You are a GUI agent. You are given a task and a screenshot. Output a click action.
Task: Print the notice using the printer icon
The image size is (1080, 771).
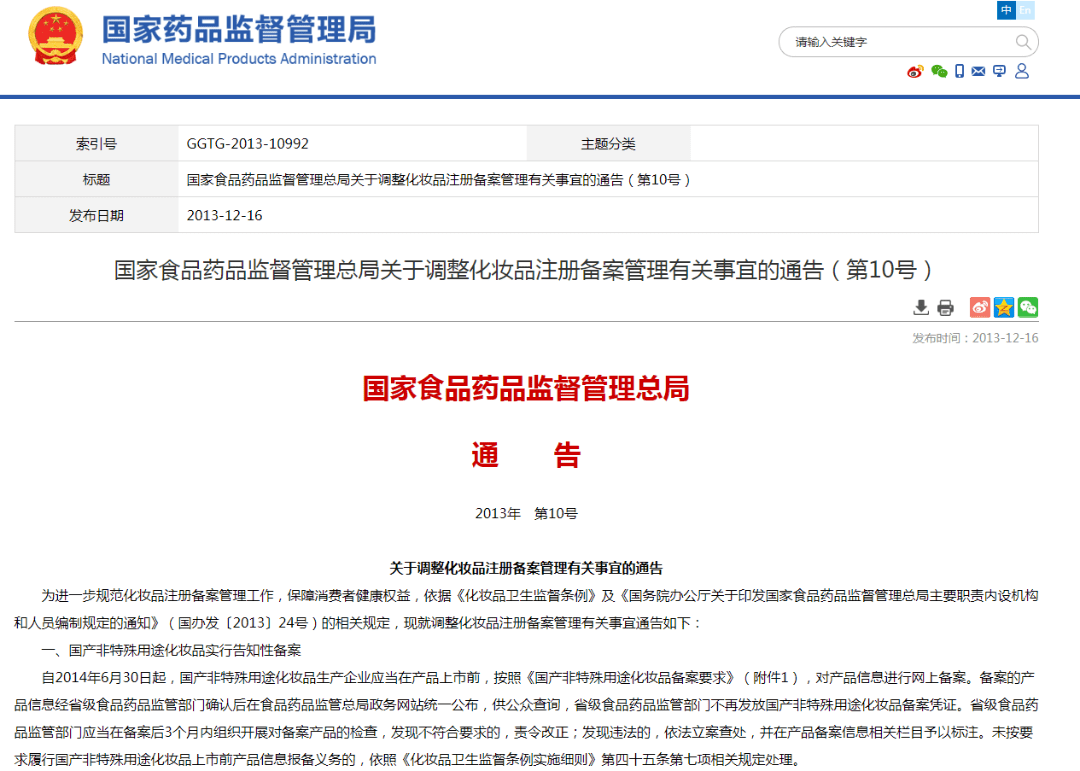pos(945,308)
